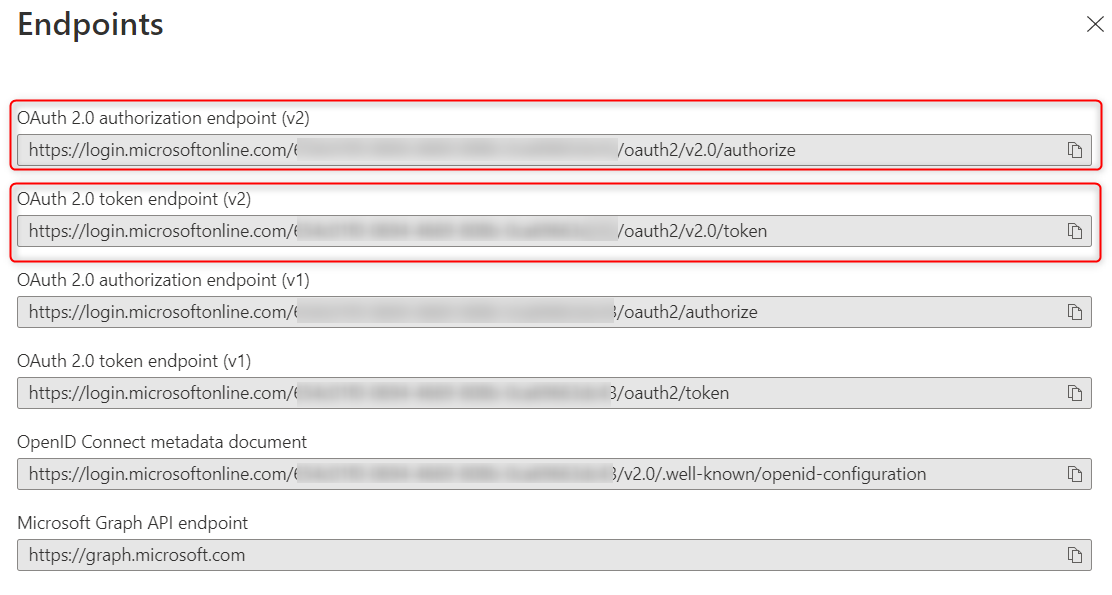Image resolution: width=1112 pixels, height=595 pixels.
Task: Click the Endpoints panel heading
Action: point(91,25)
